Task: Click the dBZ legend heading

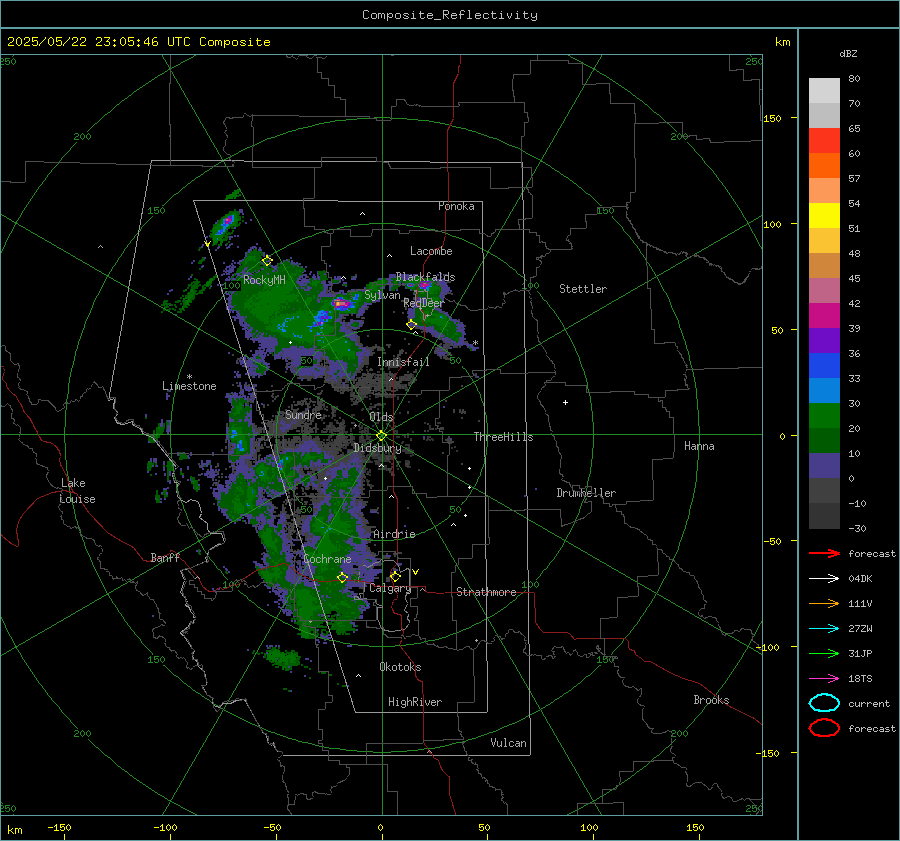Action: [848, 53]
